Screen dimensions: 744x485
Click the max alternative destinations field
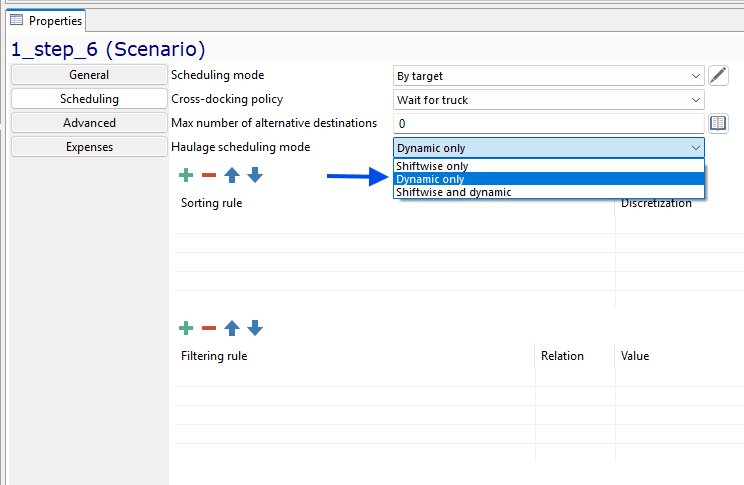[x=549, y=124]
